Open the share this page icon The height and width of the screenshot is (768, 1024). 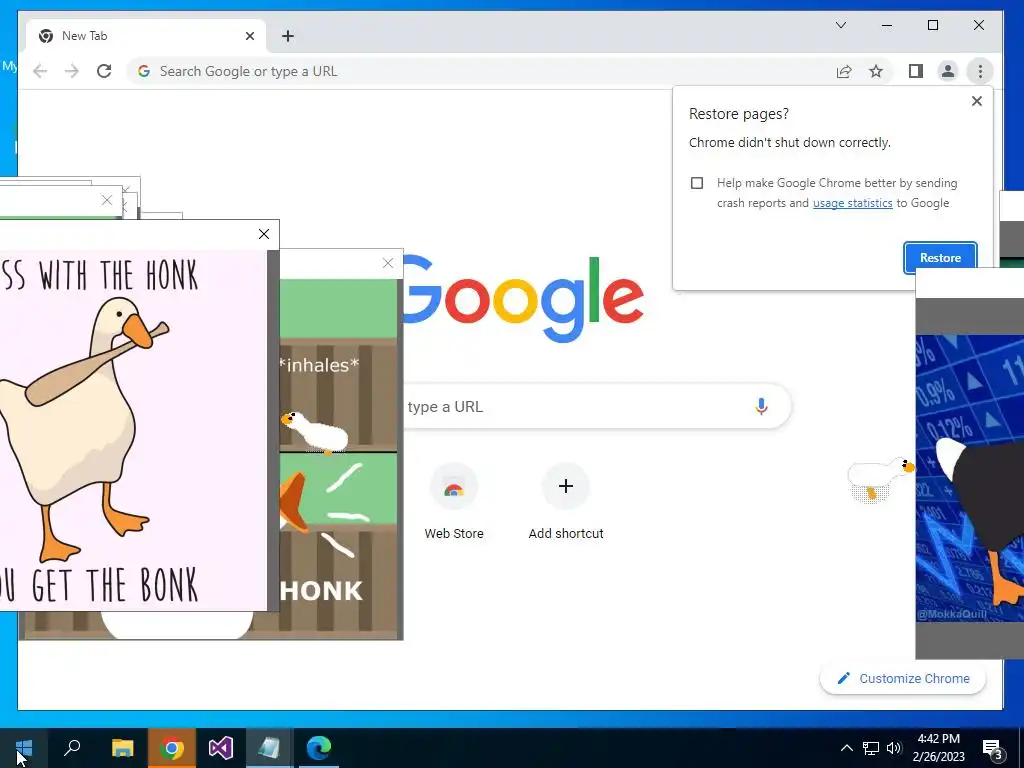[844, 71]
